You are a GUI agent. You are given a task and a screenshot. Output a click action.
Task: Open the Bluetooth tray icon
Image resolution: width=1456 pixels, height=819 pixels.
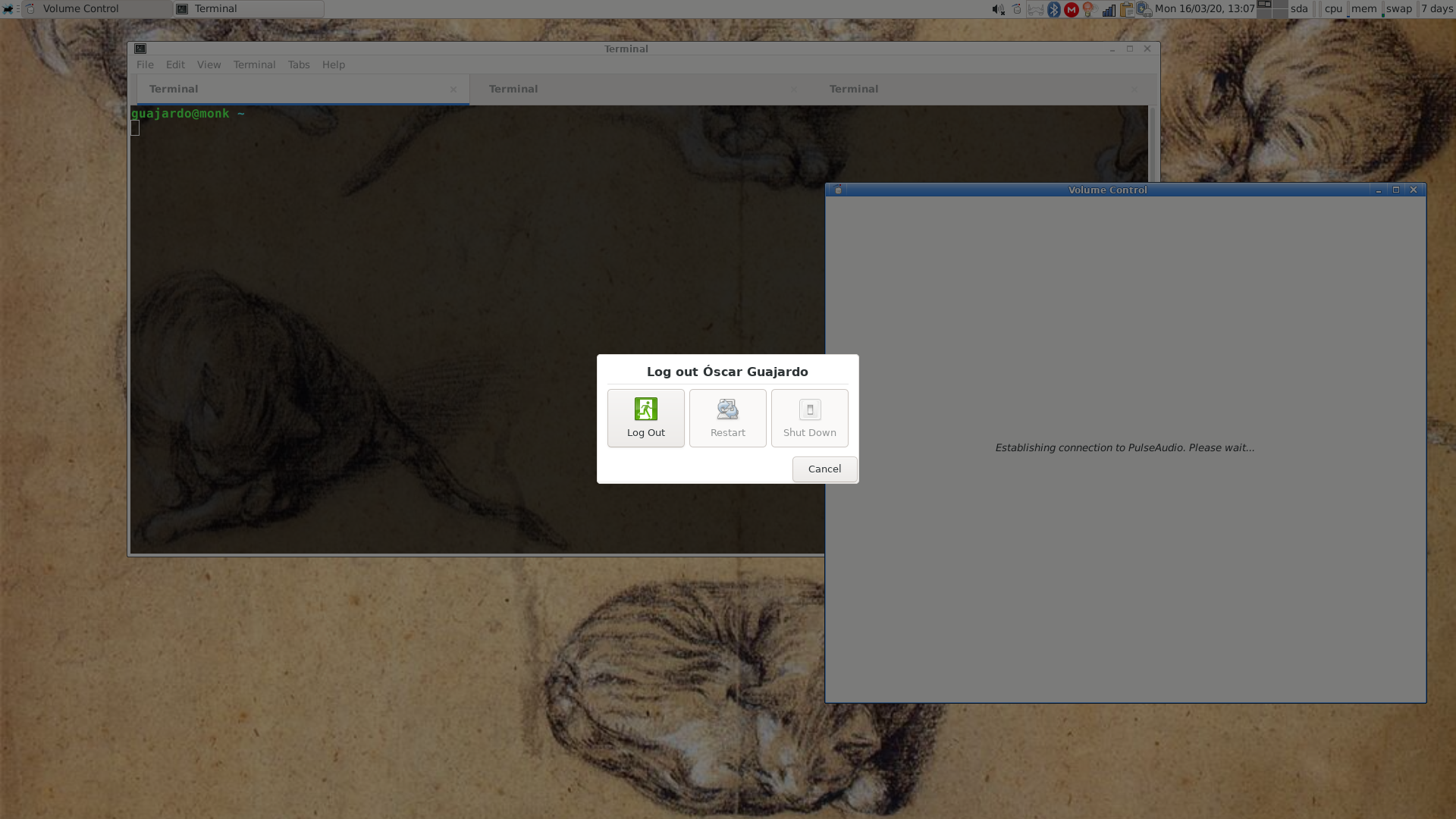tap(1053, 9)
